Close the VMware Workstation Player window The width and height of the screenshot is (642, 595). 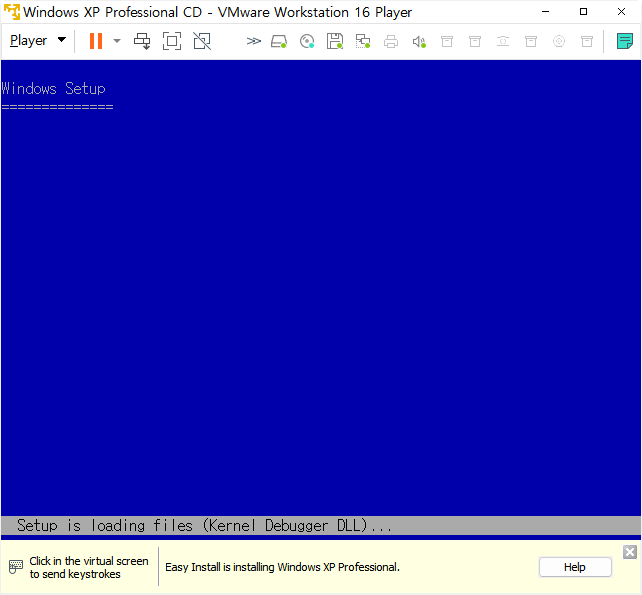(621, 12)
